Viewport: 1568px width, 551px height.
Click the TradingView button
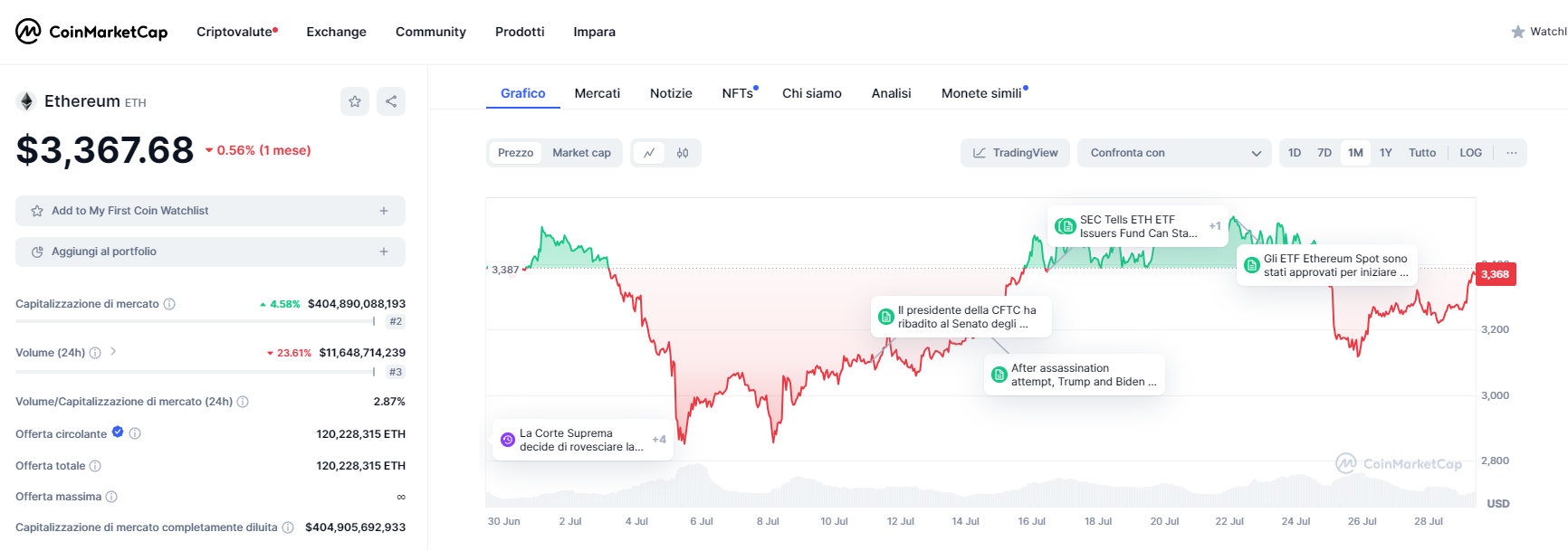point(1015,153)
